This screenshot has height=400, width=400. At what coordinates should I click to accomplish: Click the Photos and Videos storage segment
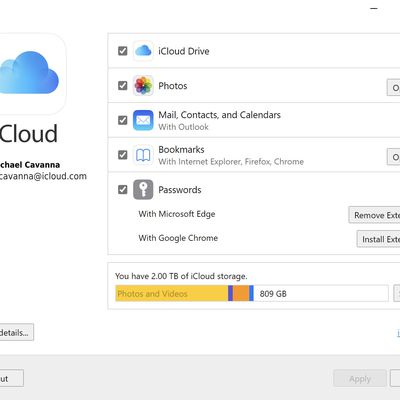(172, 293)
